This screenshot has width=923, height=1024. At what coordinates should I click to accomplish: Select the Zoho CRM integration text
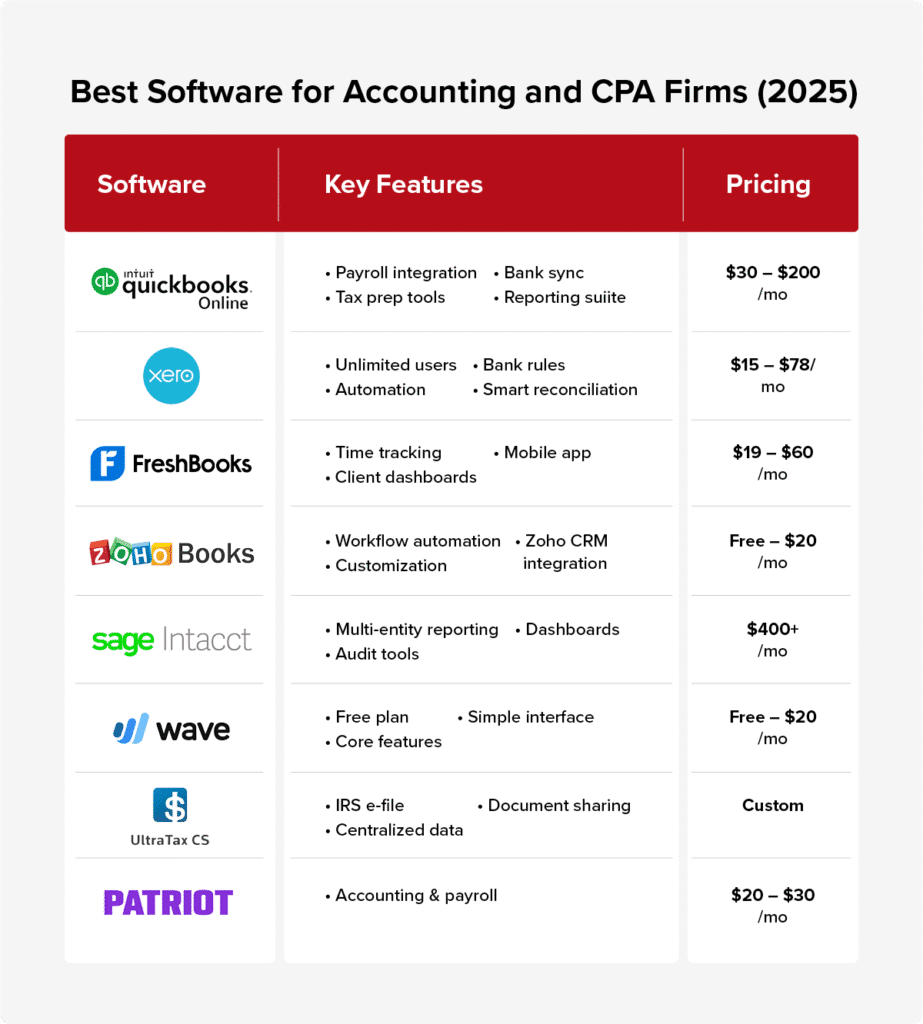coord(566,552)
